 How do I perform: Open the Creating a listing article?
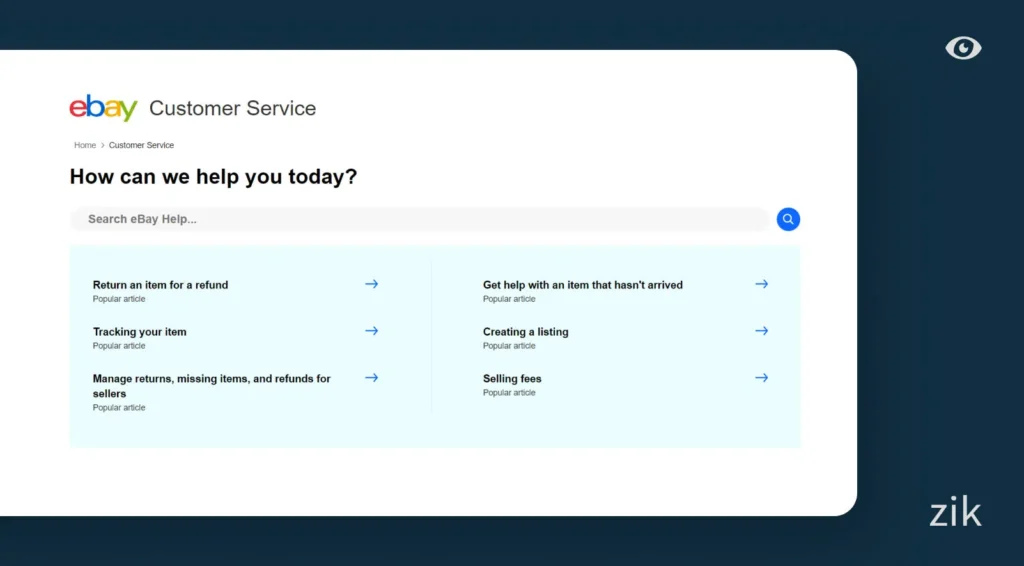coord(525,332)
